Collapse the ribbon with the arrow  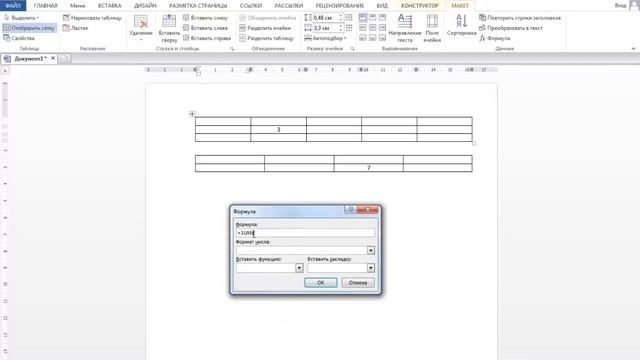click(x=633, y=49)
